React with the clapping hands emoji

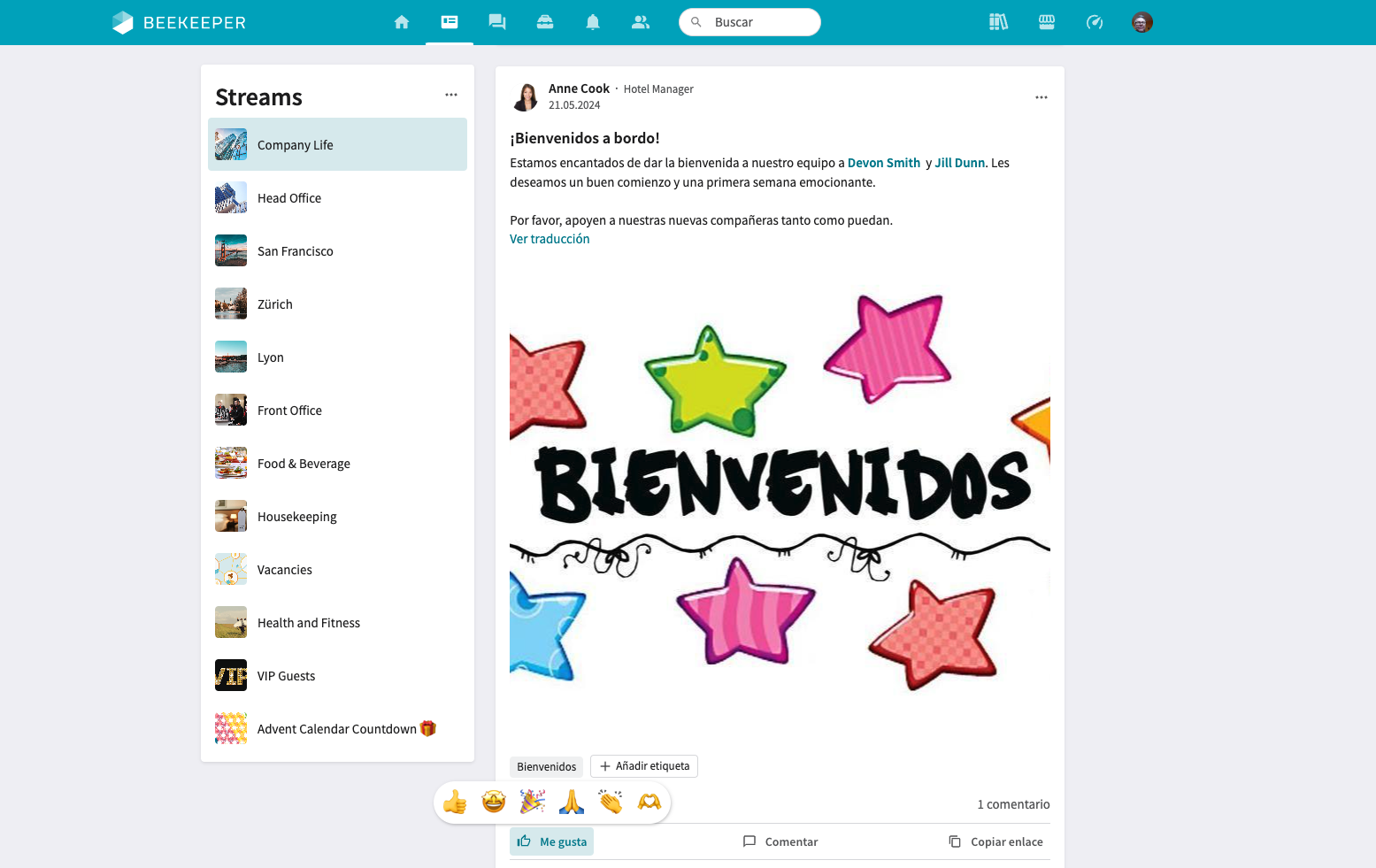611,803
